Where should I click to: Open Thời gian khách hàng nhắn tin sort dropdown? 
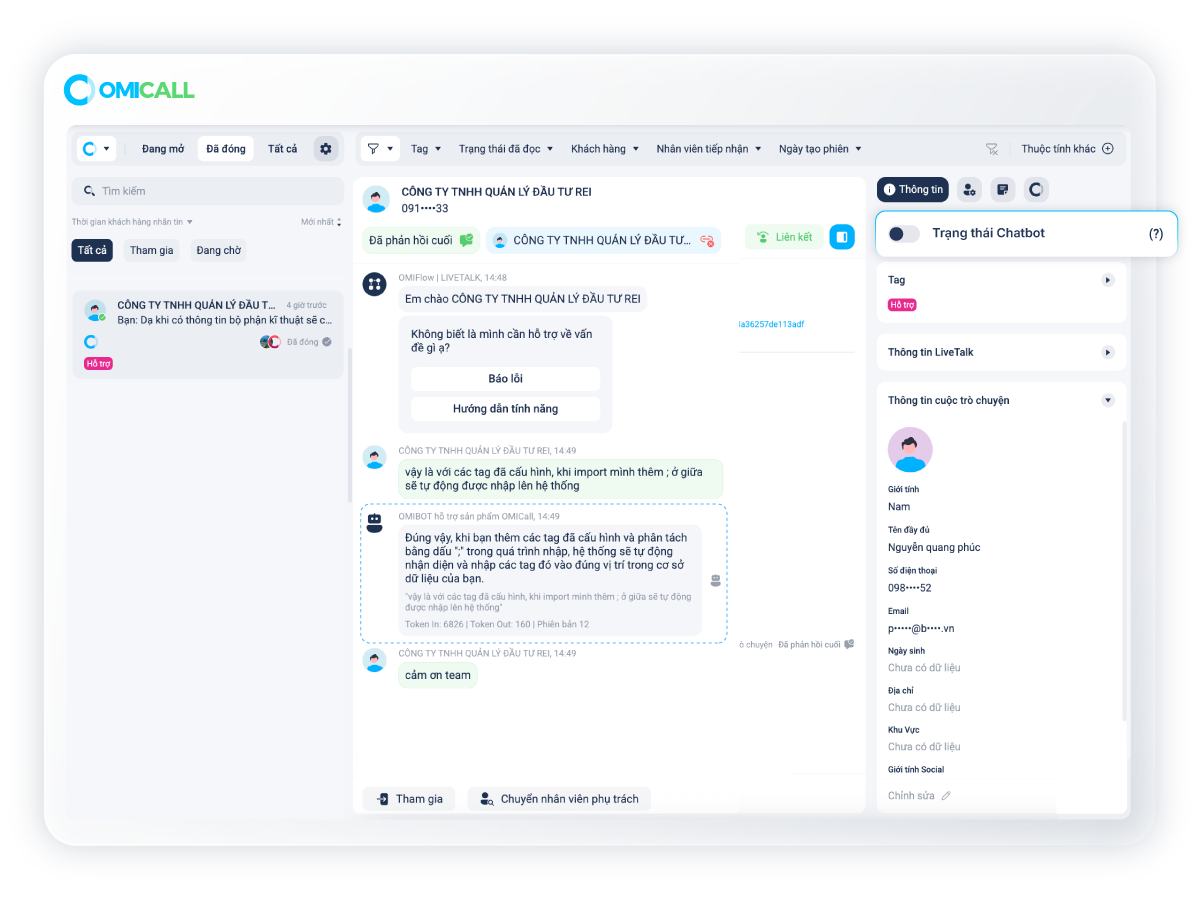click(x=132, y=222)
